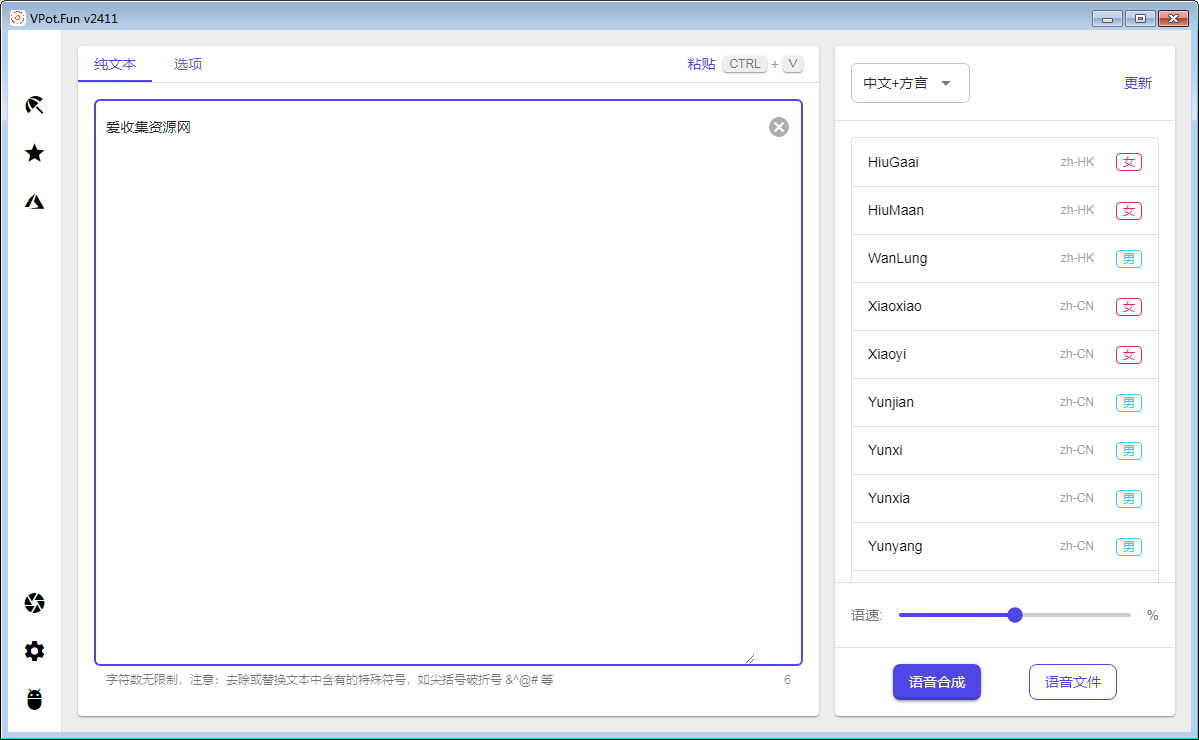Click 语音合成 to synthesize speech

pos(937,682)
